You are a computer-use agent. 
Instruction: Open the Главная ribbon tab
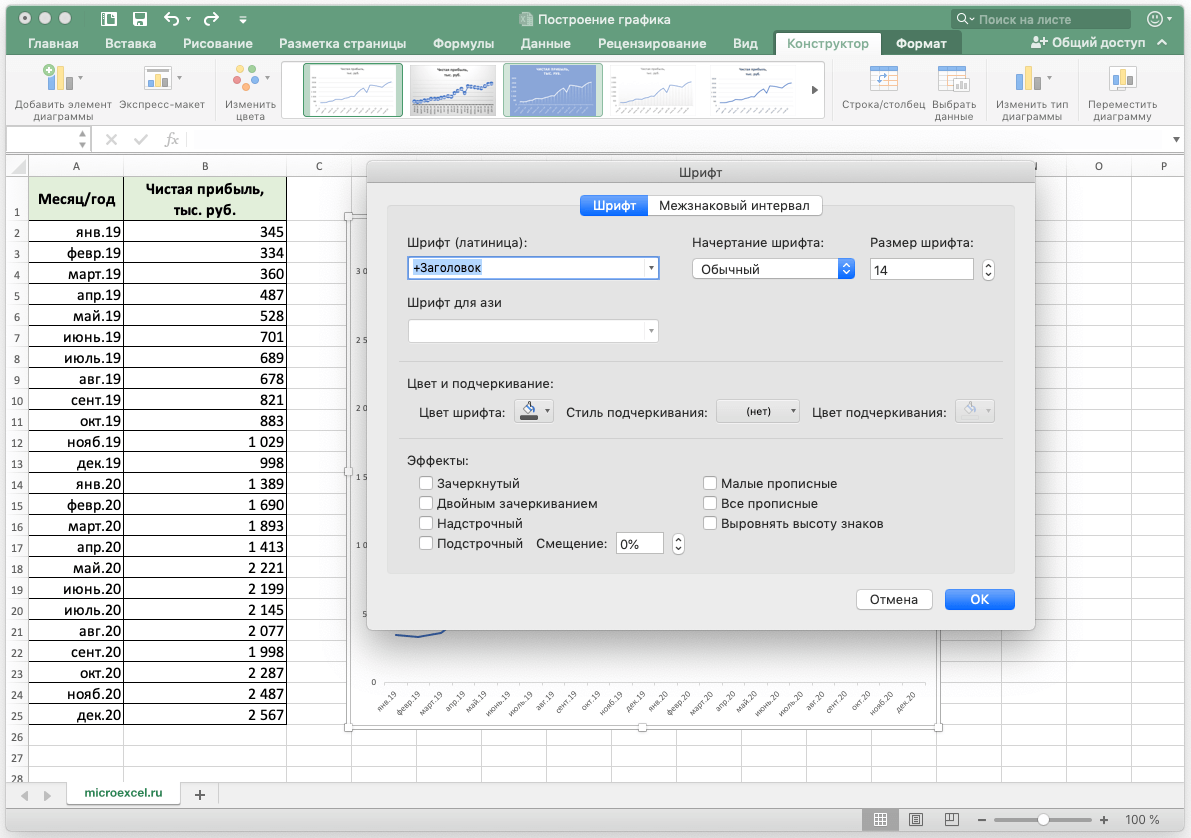(x=53, y=43)
